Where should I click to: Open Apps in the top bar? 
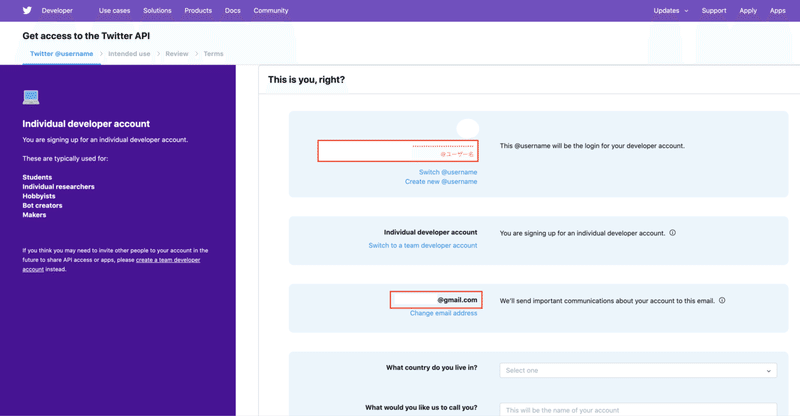click(x=778, y=11)
